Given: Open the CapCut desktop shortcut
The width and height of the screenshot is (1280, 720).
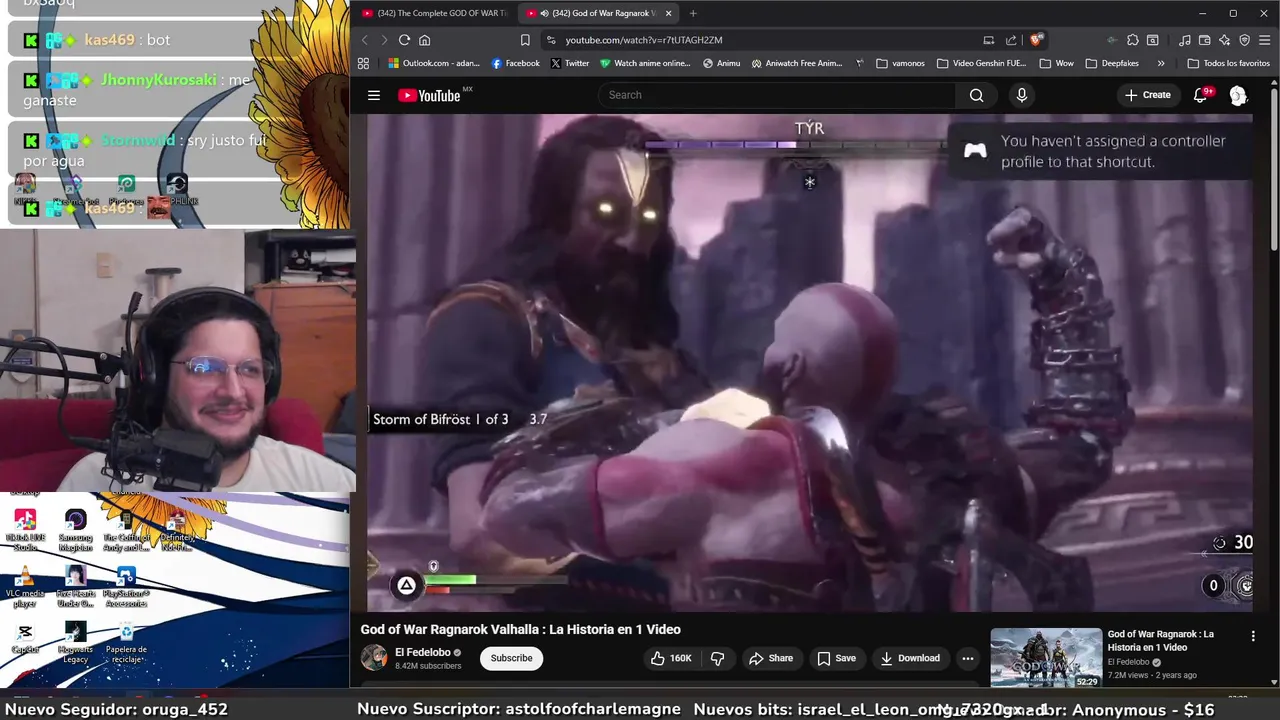Looking at the screenshot, I should (x=25, y=638).
